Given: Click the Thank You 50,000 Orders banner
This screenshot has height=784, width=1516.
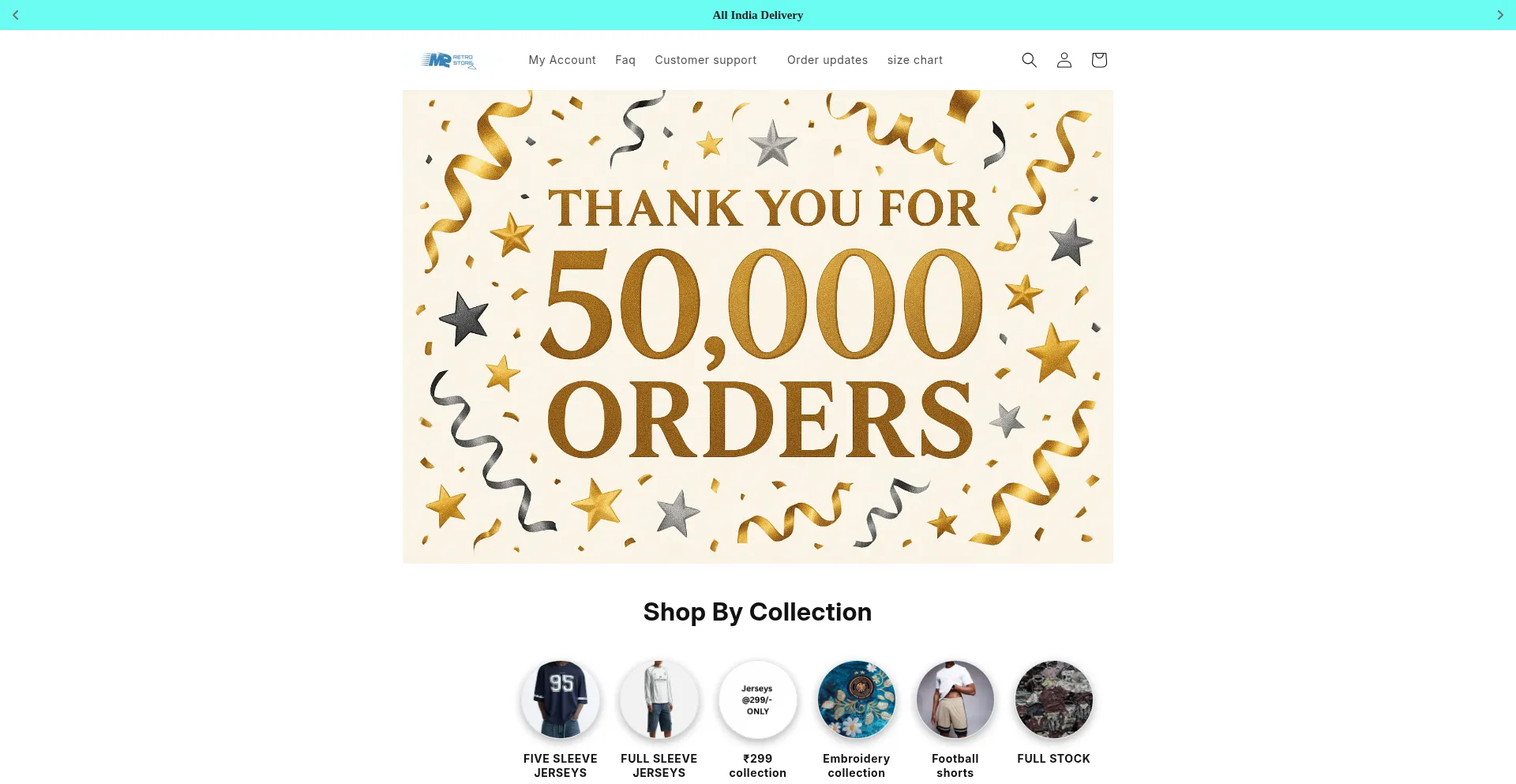Looking at the screenshot, I should coord(758,327).
